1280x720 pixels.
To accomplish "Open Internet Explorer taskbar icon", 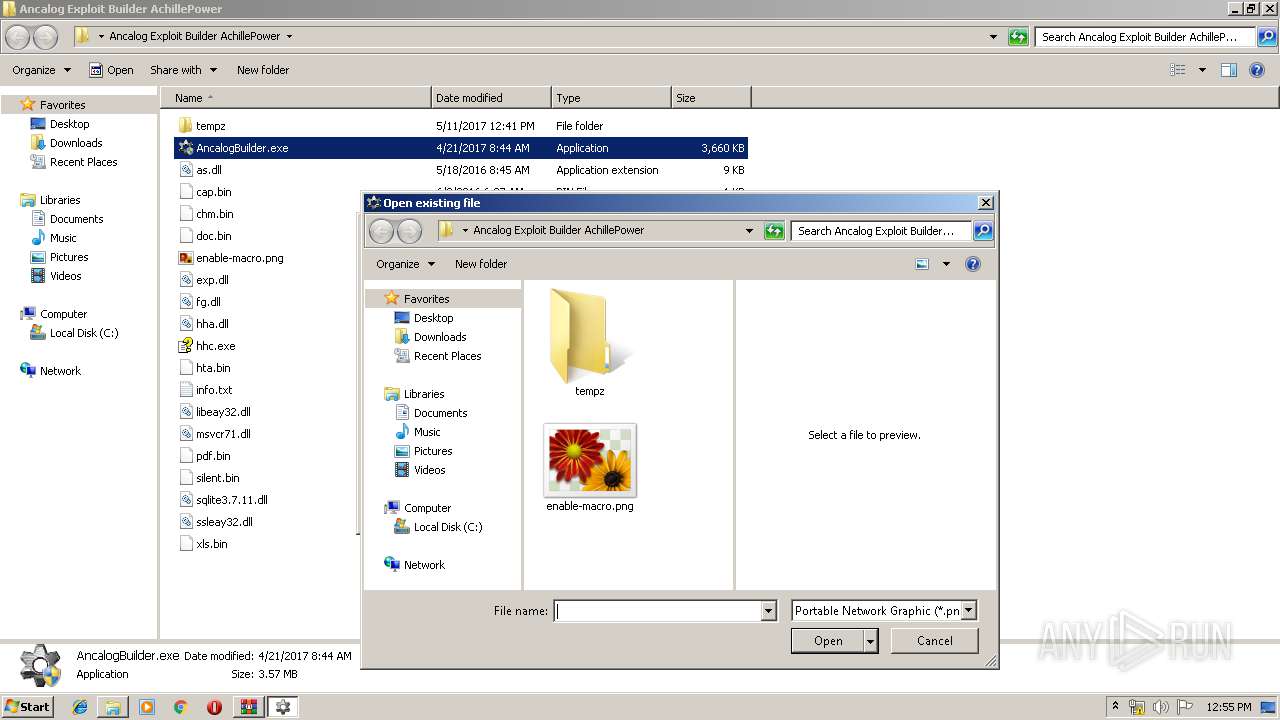I will [80, 707].
